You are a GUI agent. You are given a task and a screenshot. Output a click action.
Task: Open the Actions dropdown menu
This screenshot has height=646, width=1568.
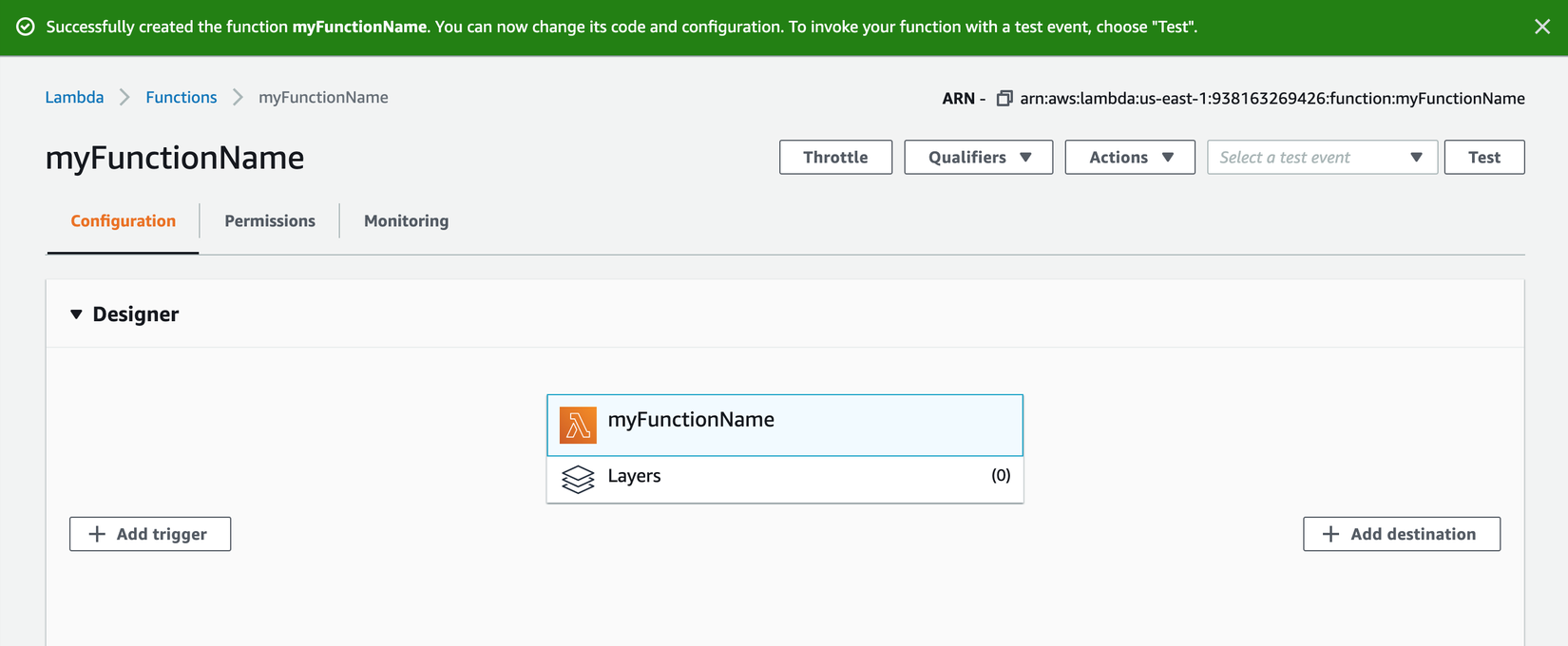[x=1129, y=158]
